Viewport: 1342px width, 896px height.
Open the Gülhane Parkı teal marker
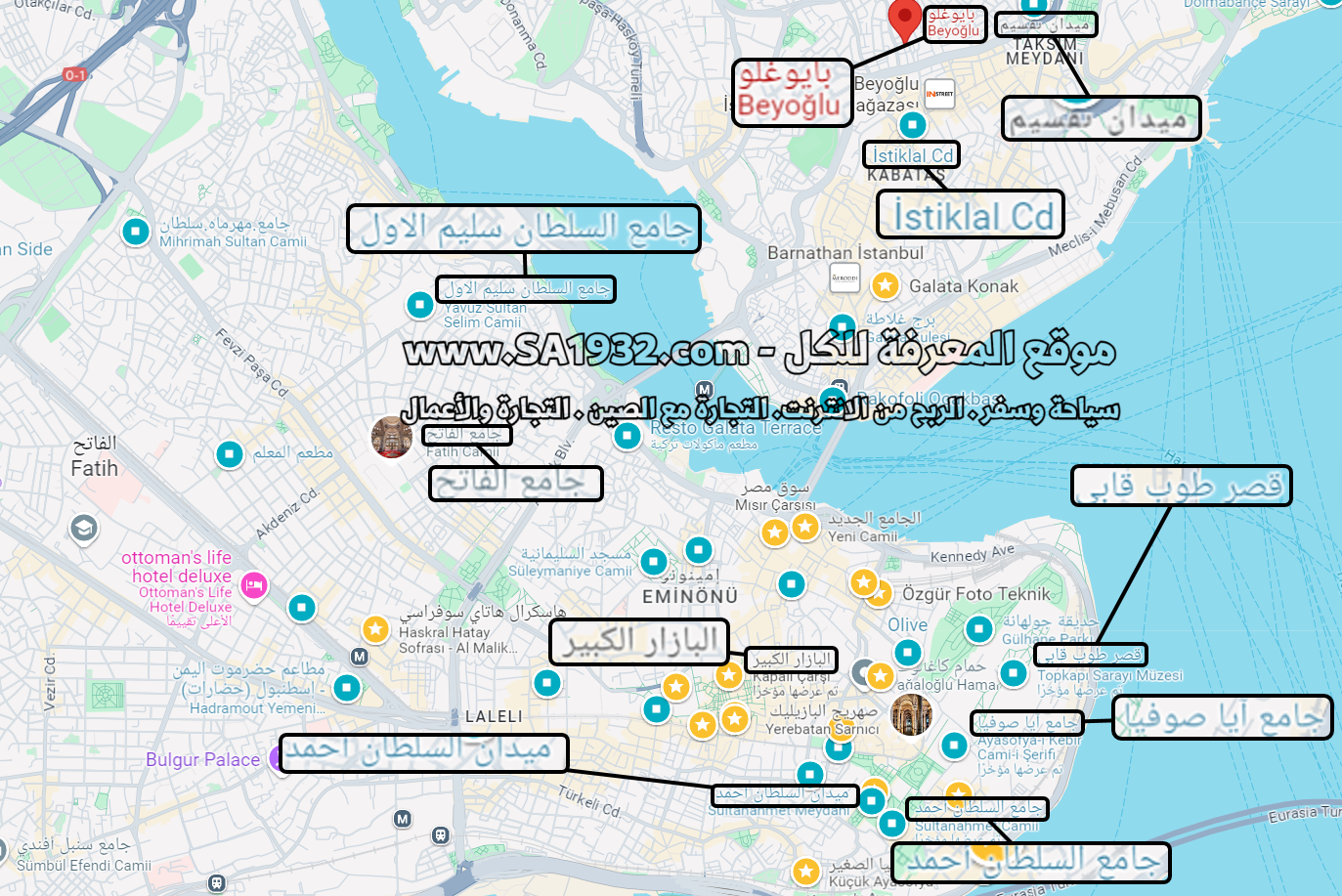click(x=979, y=629)
